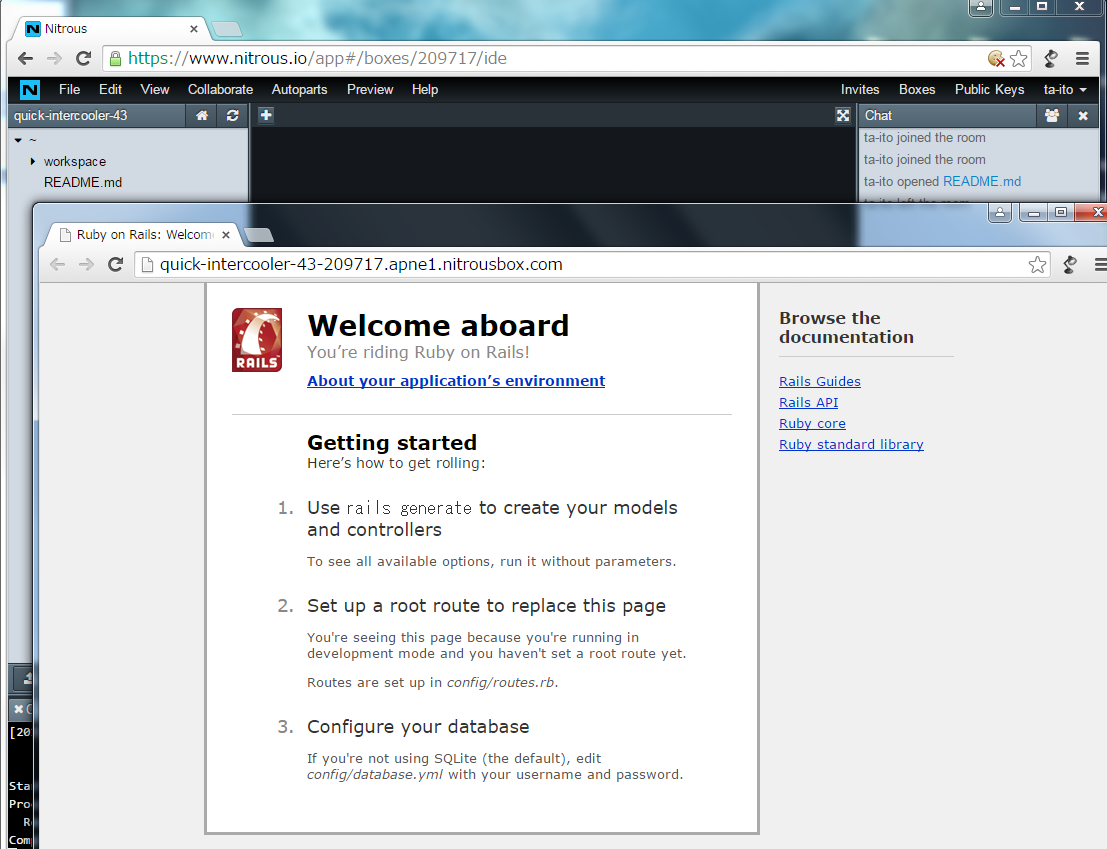
Task: Close the Nitrous browser tab
Action: tap(193, 29)
